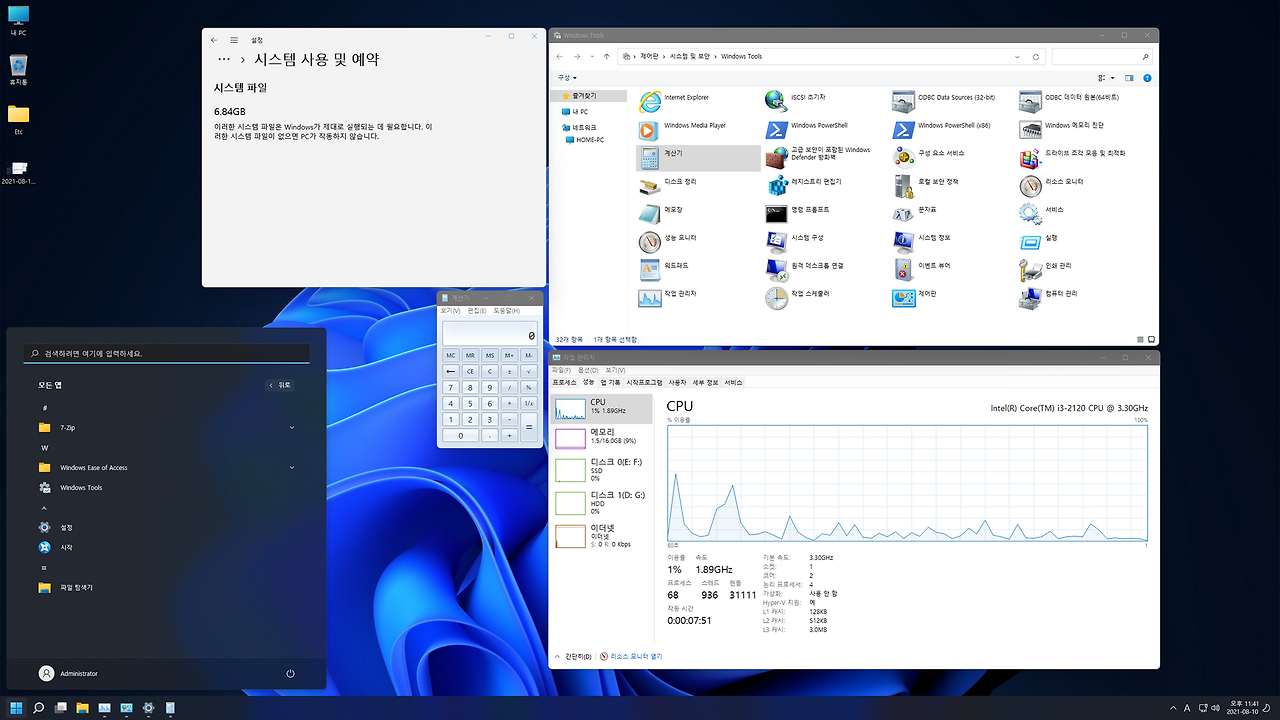
Task: Open 로컬 보안 정책 icon
Action: [x=903, y=185]
